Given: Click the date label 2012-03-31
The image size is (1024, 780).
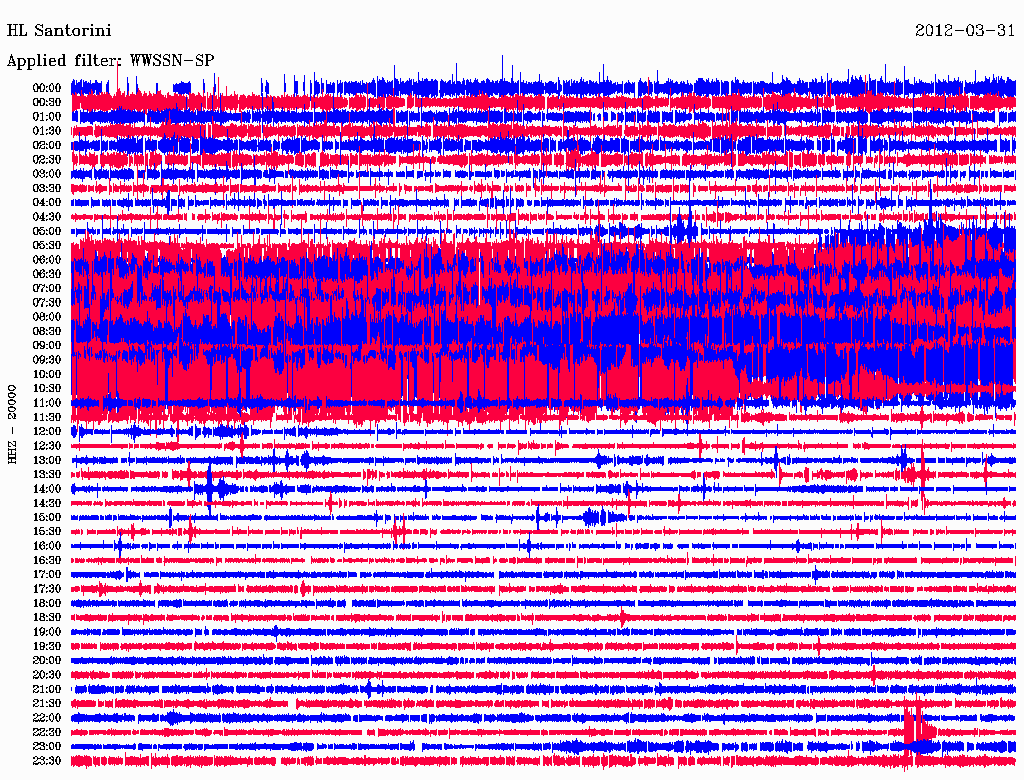Looking at the screenshot, I should point(965,31).
